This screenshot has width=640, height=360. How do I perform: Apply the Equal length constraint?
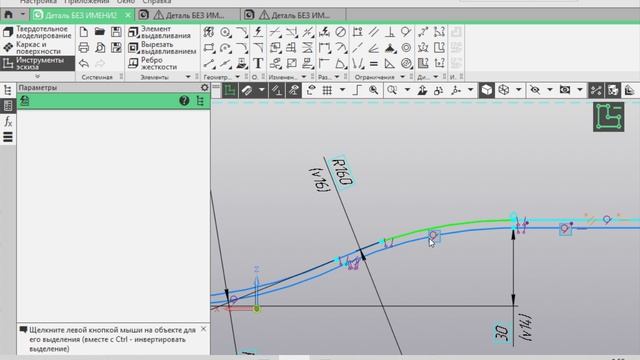click(373, 63)
